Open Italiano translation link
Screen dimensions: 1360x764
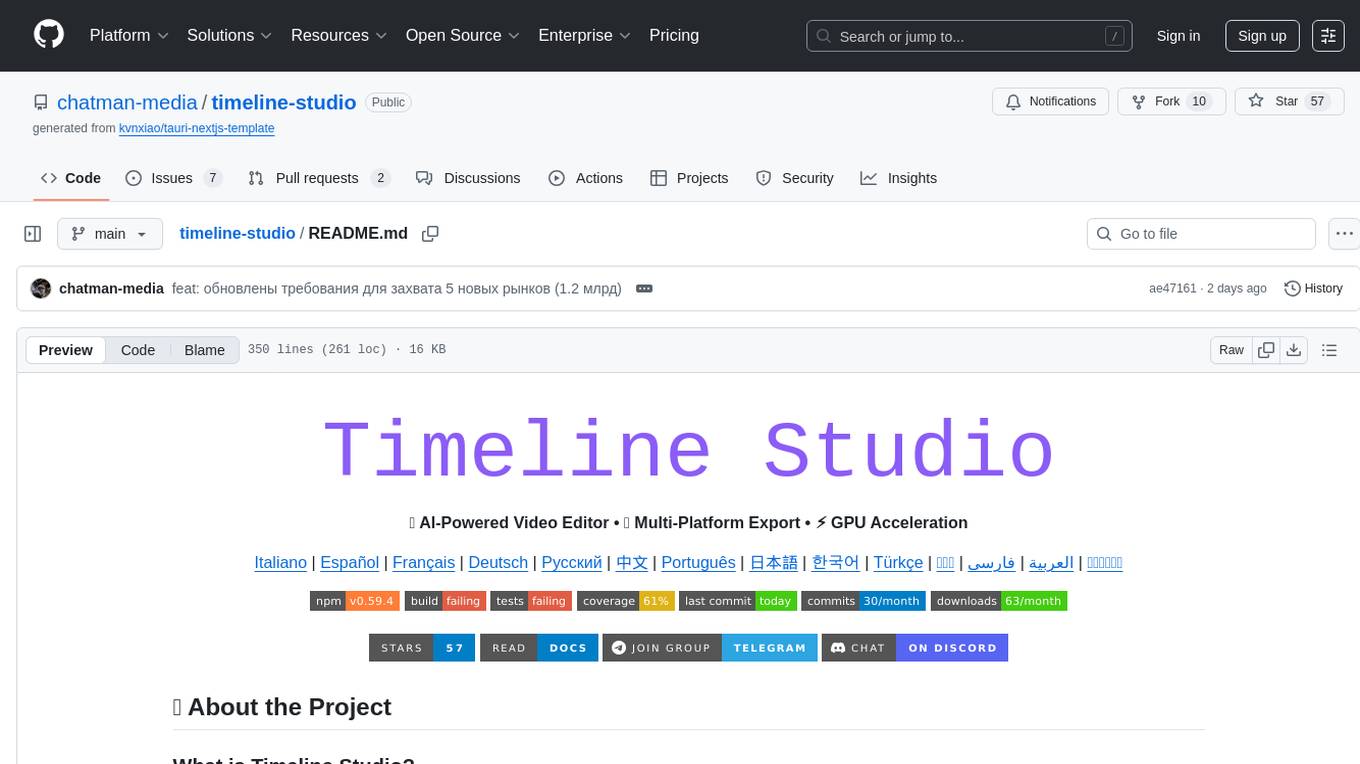(281, 562)
